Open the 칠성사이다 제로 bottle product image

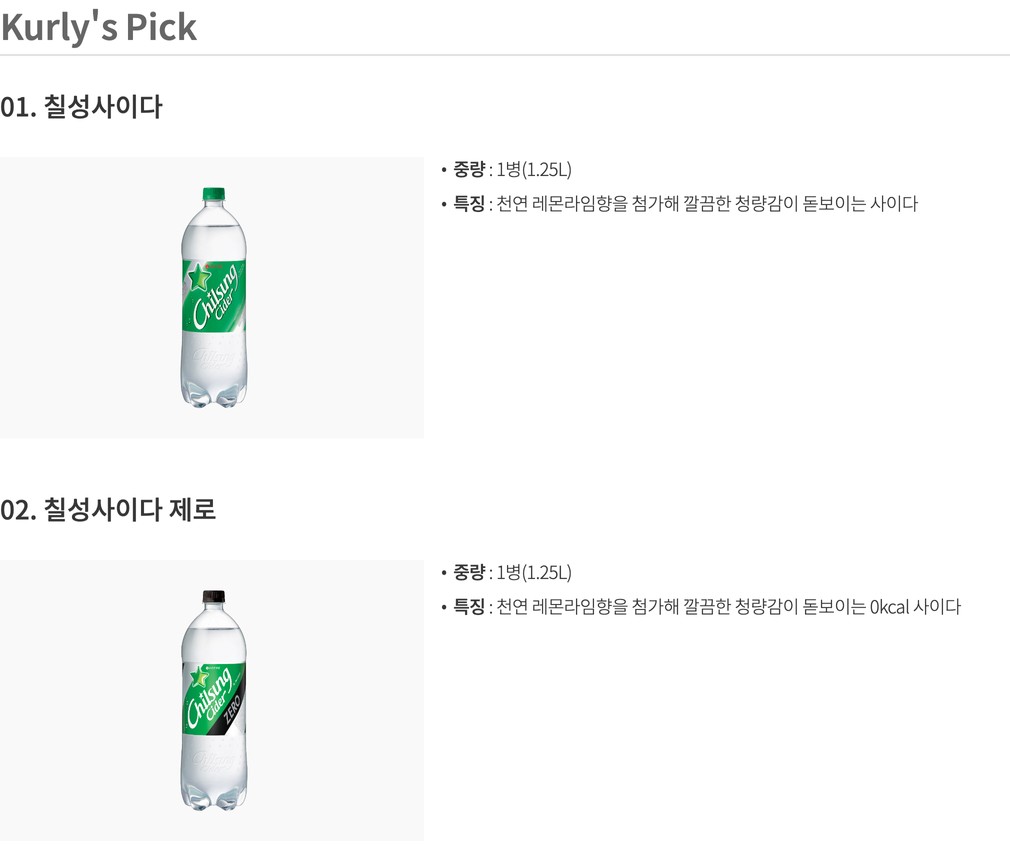click(212, 700)
